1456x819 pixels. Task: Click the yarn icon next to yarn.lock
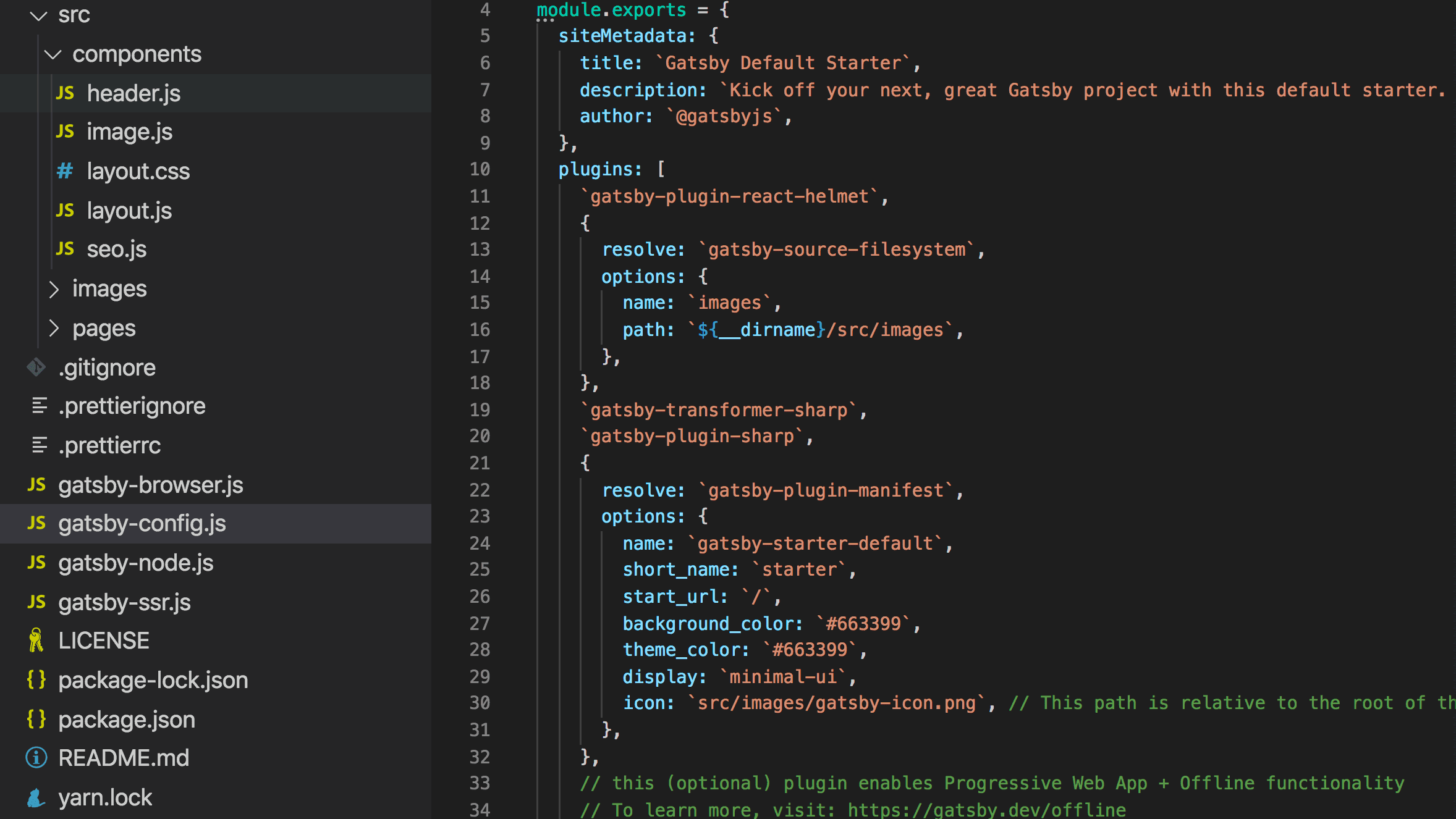click(x=36, y=797)
